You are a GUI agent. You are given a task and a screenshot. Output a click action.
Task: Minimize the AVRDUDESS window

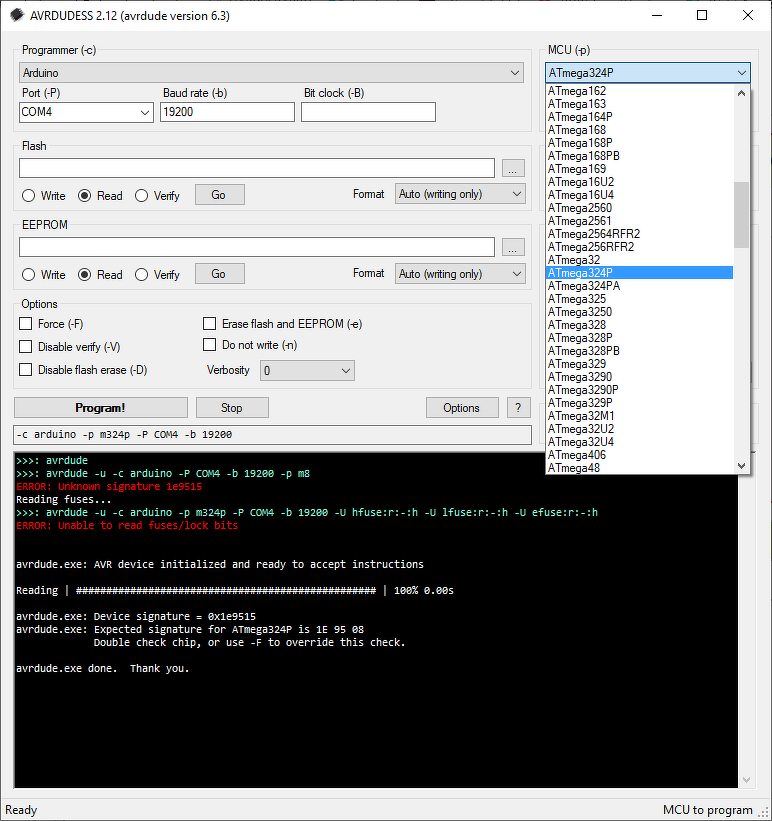[657, 15]
